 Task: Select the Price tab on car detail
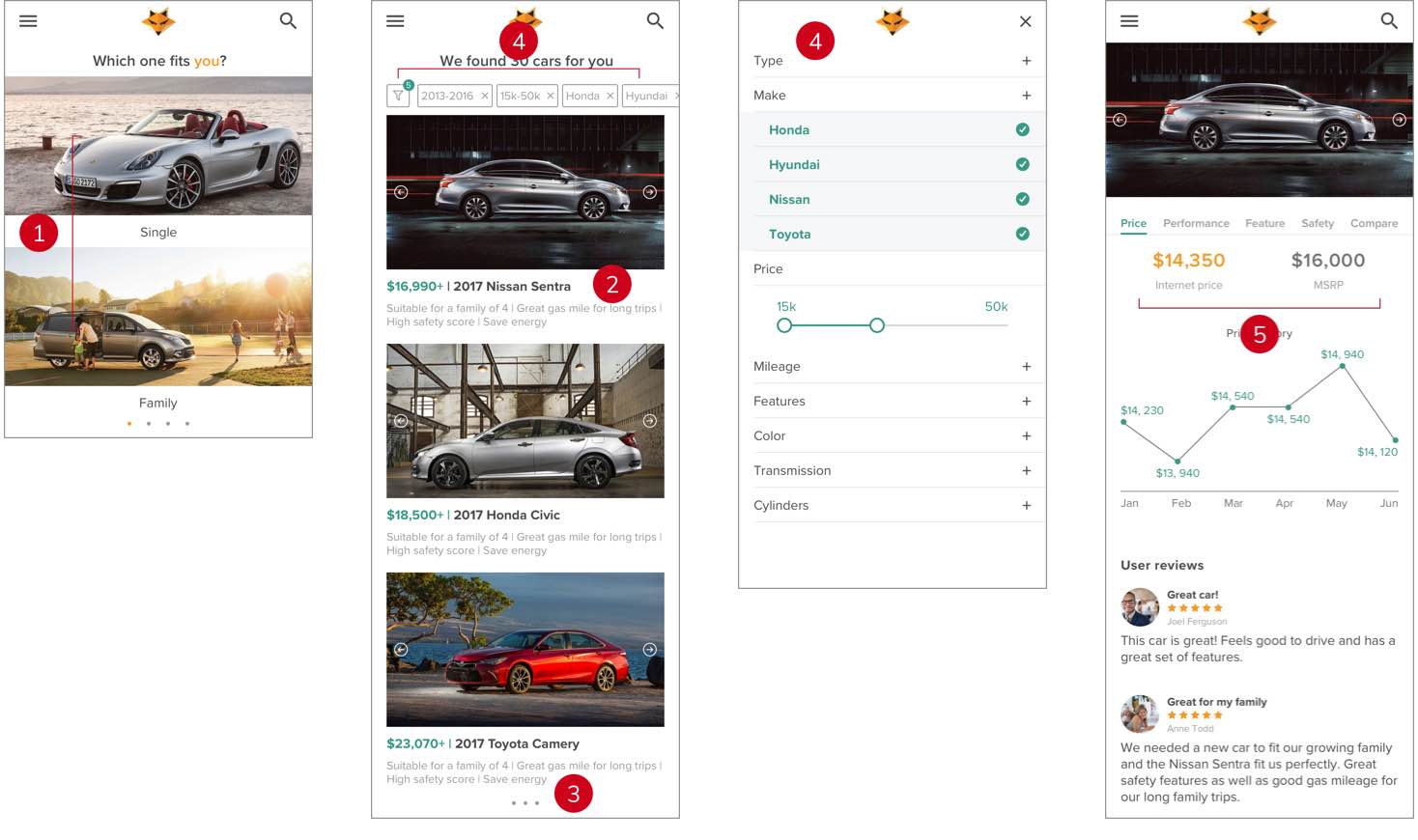(1133, 223)
